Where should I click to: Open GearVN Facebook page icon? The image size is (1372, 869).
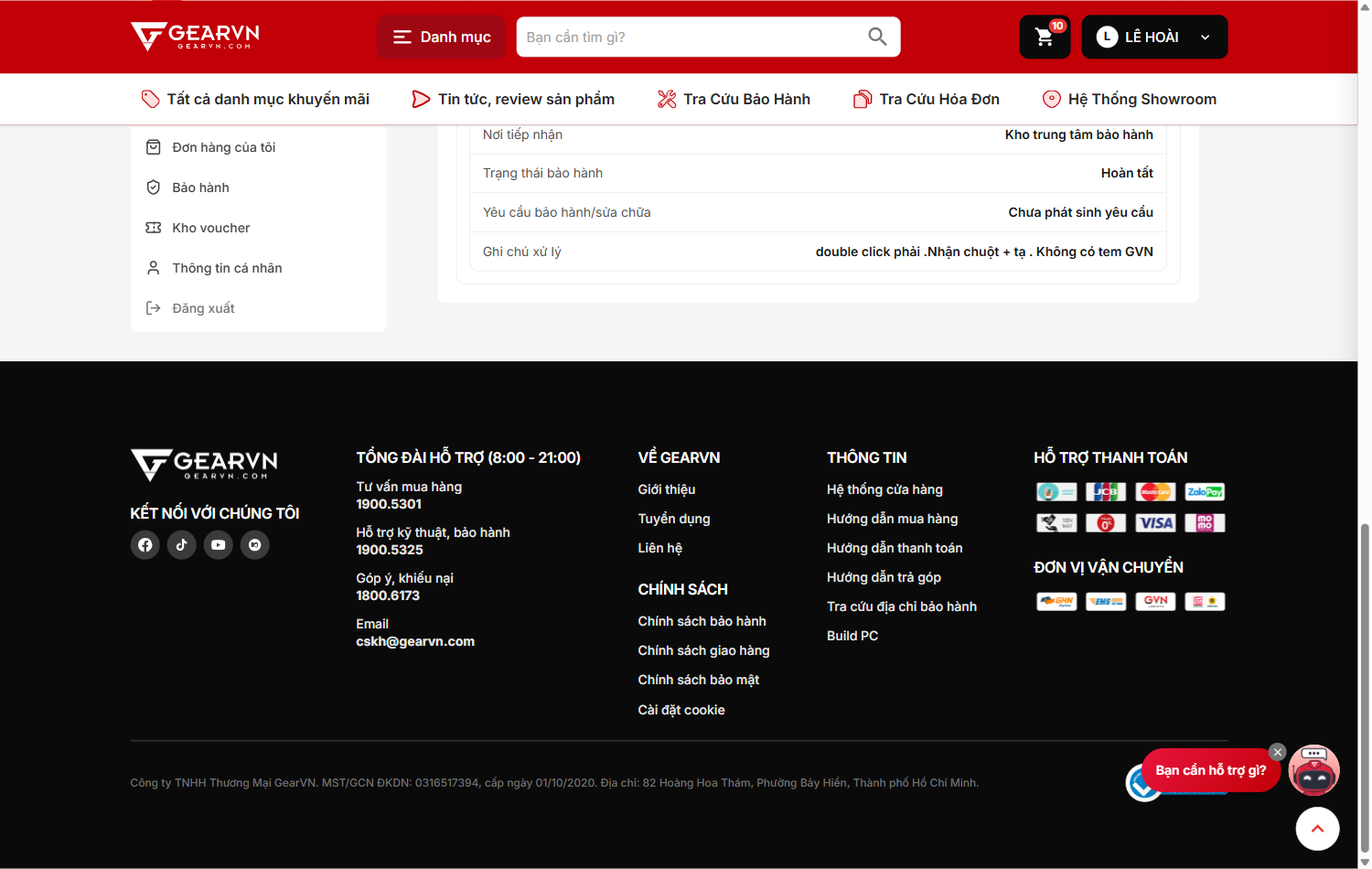(x=145, y=545)
